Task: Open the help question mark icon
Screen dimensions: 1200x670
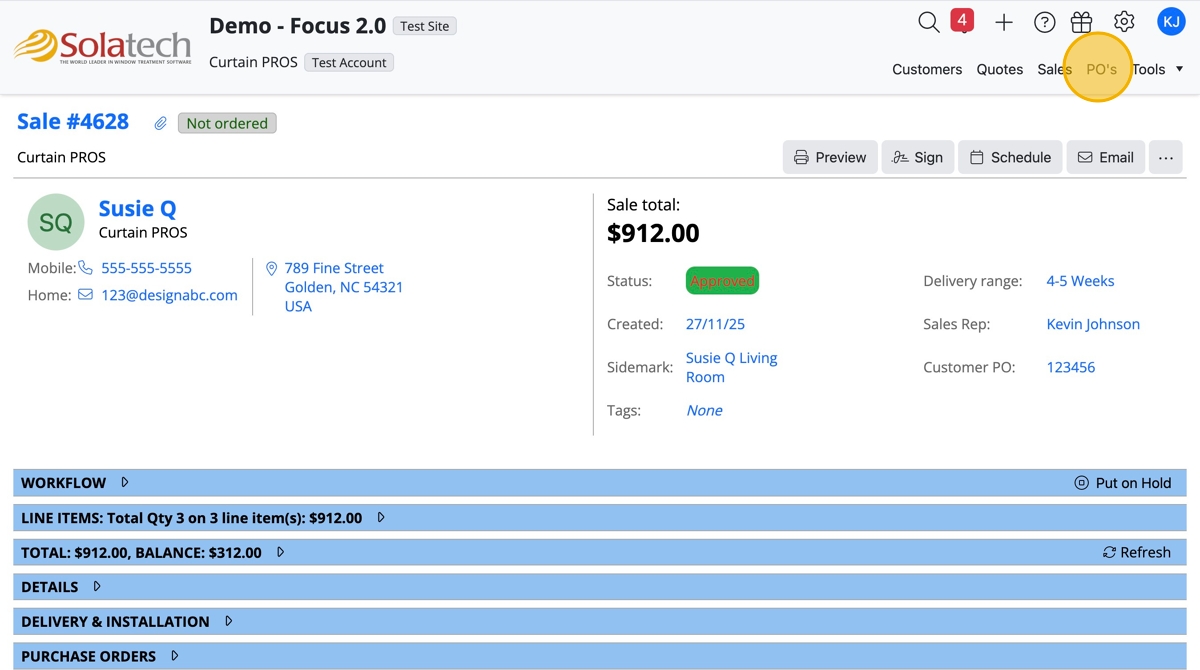Action: pyautogui.click(x=1044, y=22)
